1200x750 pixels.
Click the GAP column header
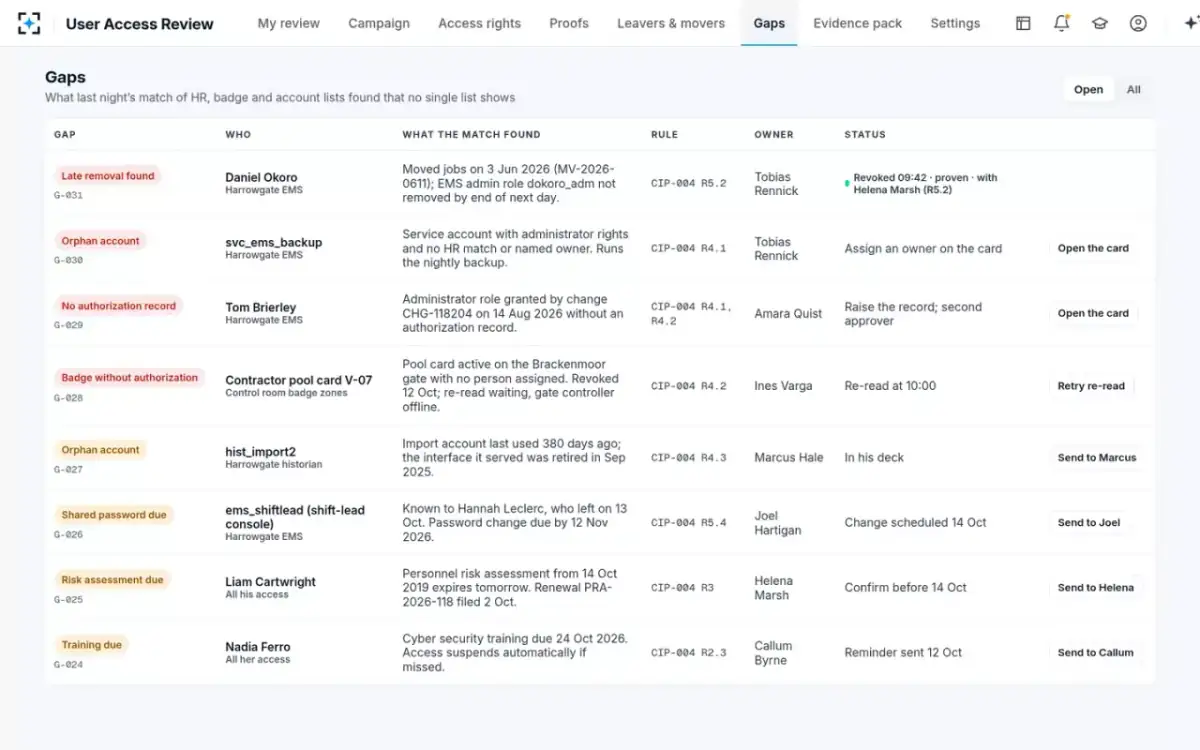[64, 134]
